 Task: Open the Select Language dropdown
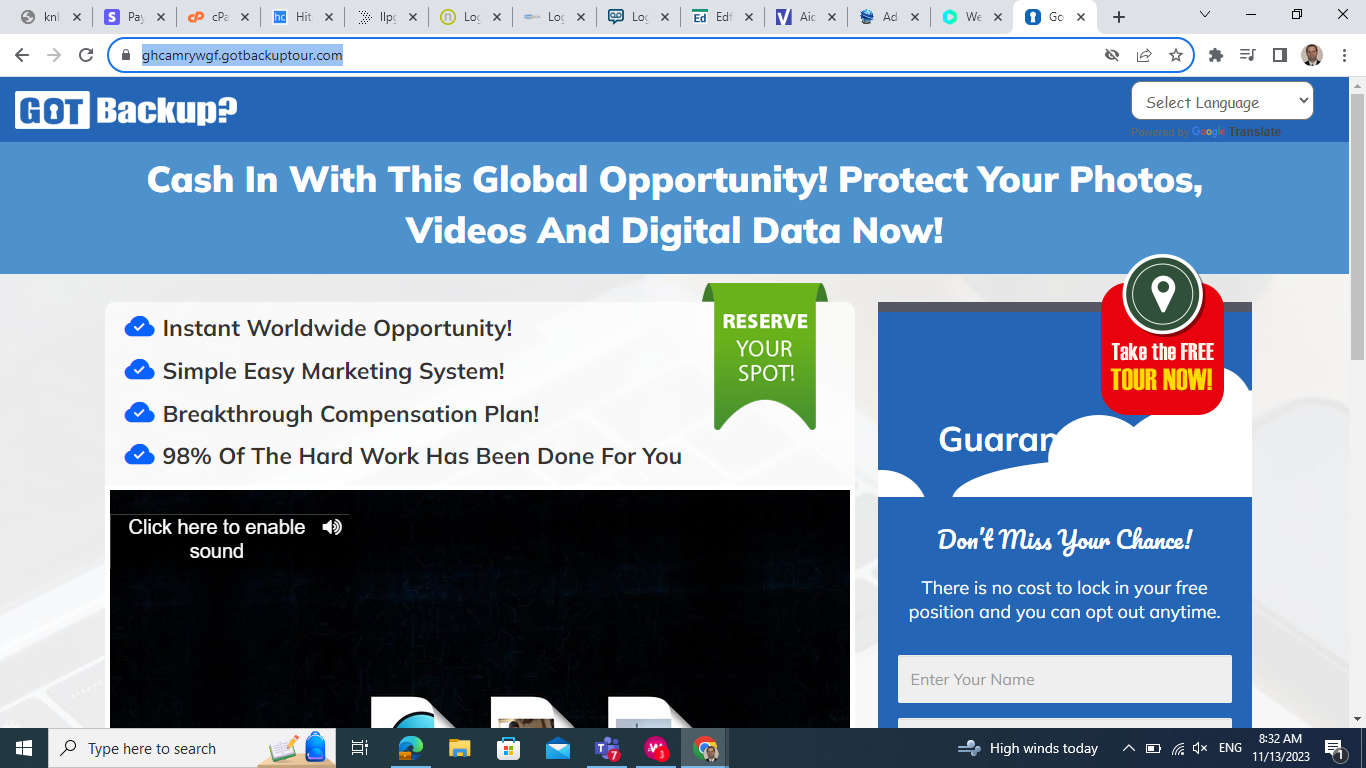pyautogui.click(x=1222, y=101)
